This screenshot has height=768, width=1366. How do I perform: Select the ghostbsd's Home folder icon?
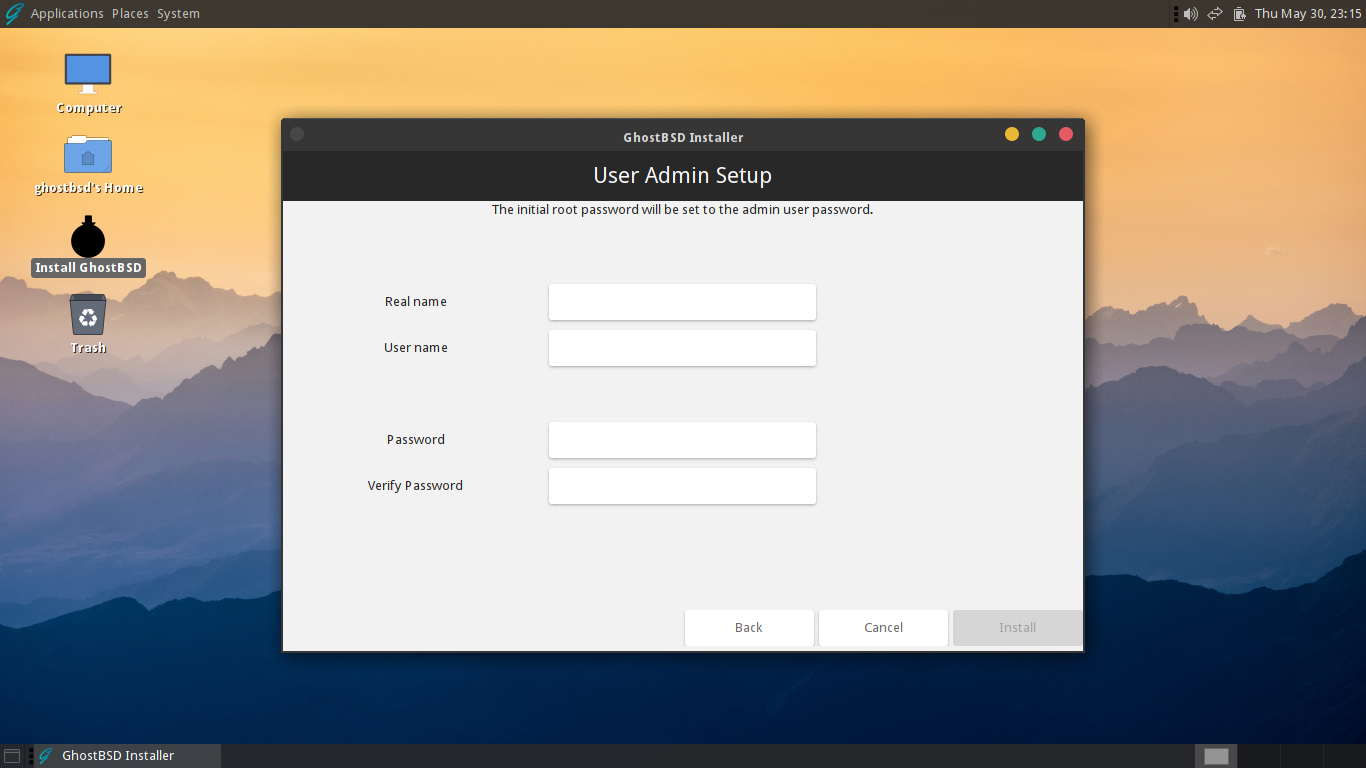tap(88, 164)
